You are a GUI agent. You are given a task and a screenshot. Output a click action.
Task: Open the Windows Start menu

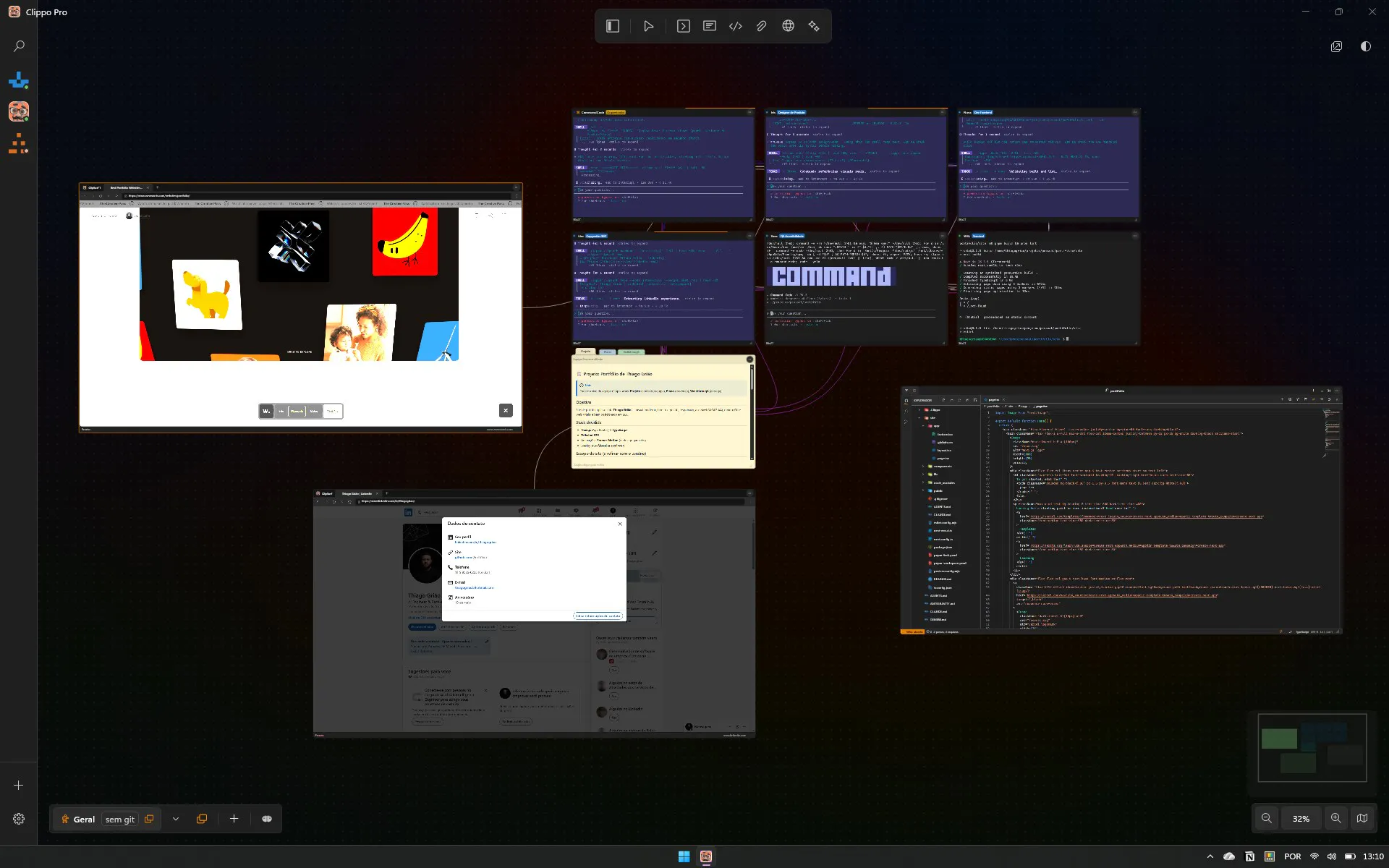point(684,856)
